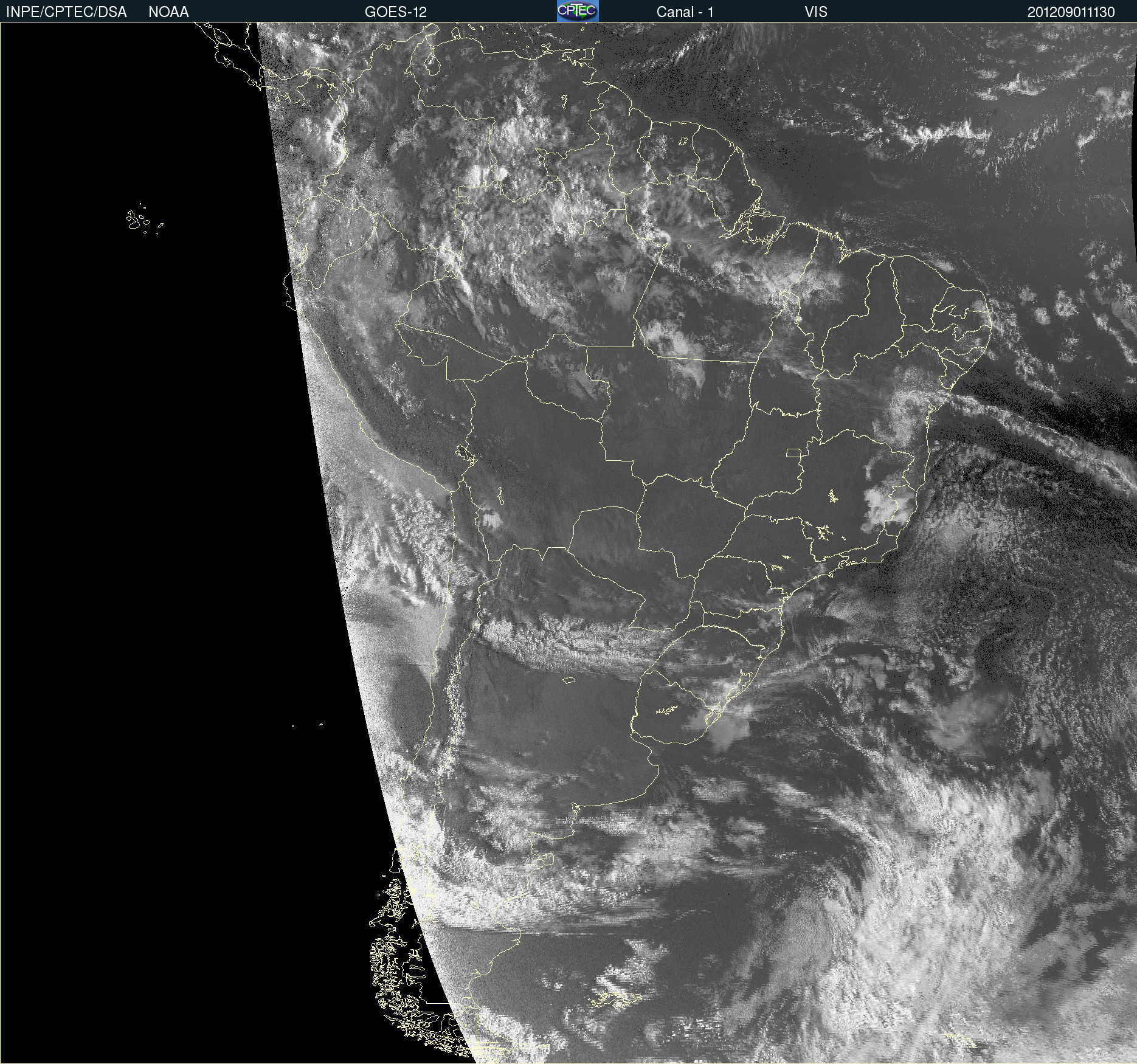The width and height of the screenshot is (1137, 1064).
Task: Click the GOES-12 satellite label
Action: [x=396, y=12]
